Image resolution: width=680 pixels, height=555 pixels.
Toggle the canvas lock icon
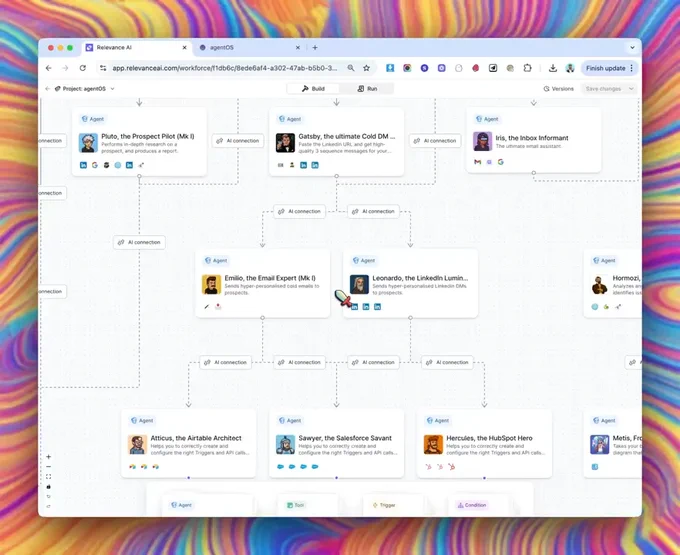[49, 486]
